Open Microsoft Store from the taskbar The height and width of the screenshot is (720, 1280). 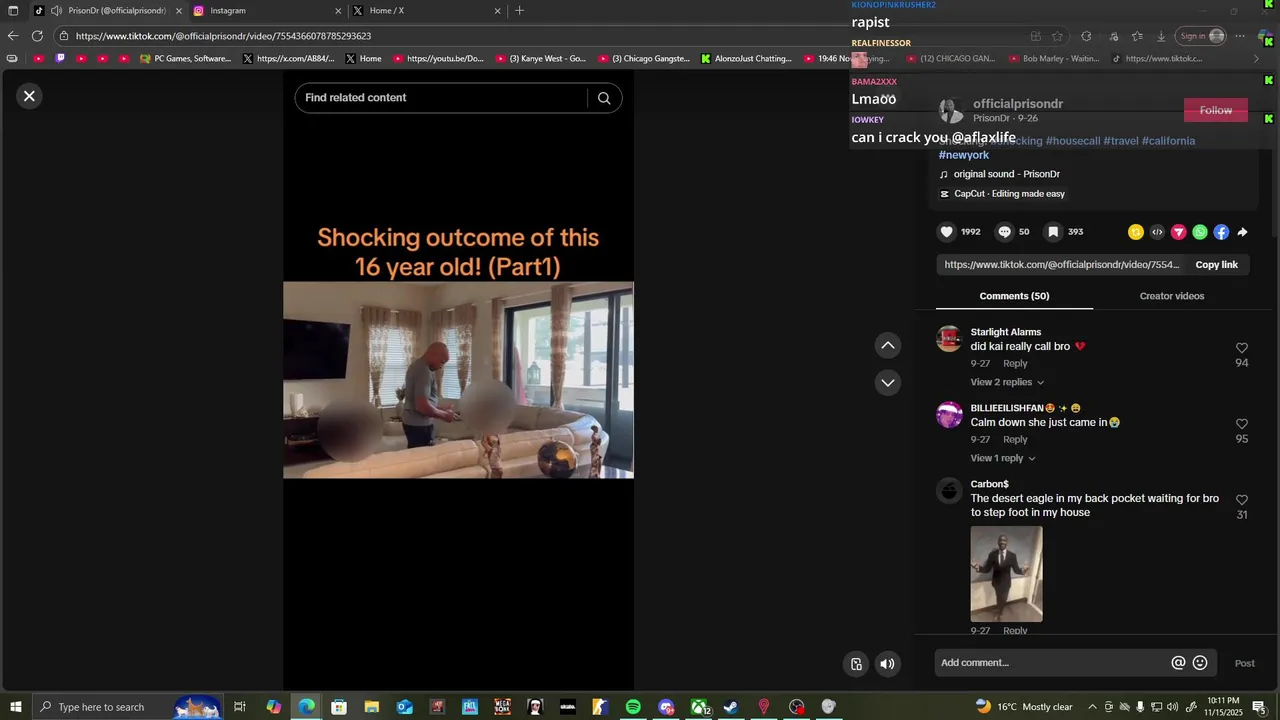click(339, 707)
